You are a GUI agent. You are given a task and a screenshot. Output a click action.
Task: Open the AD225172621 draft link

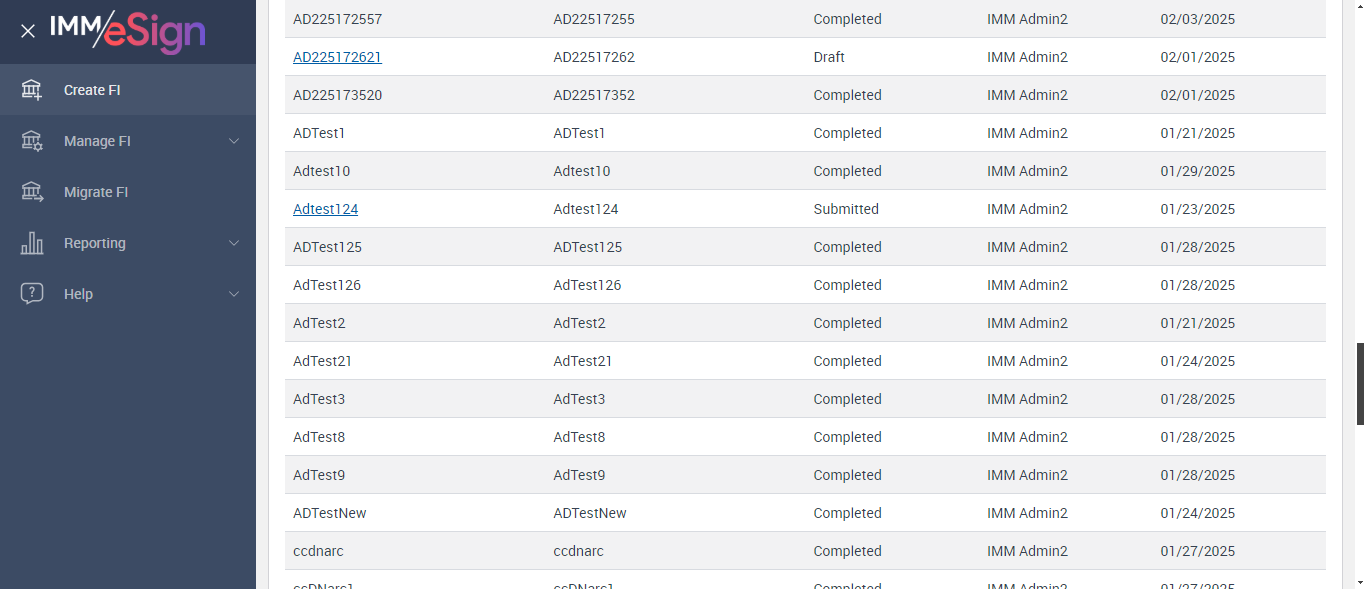337,57
